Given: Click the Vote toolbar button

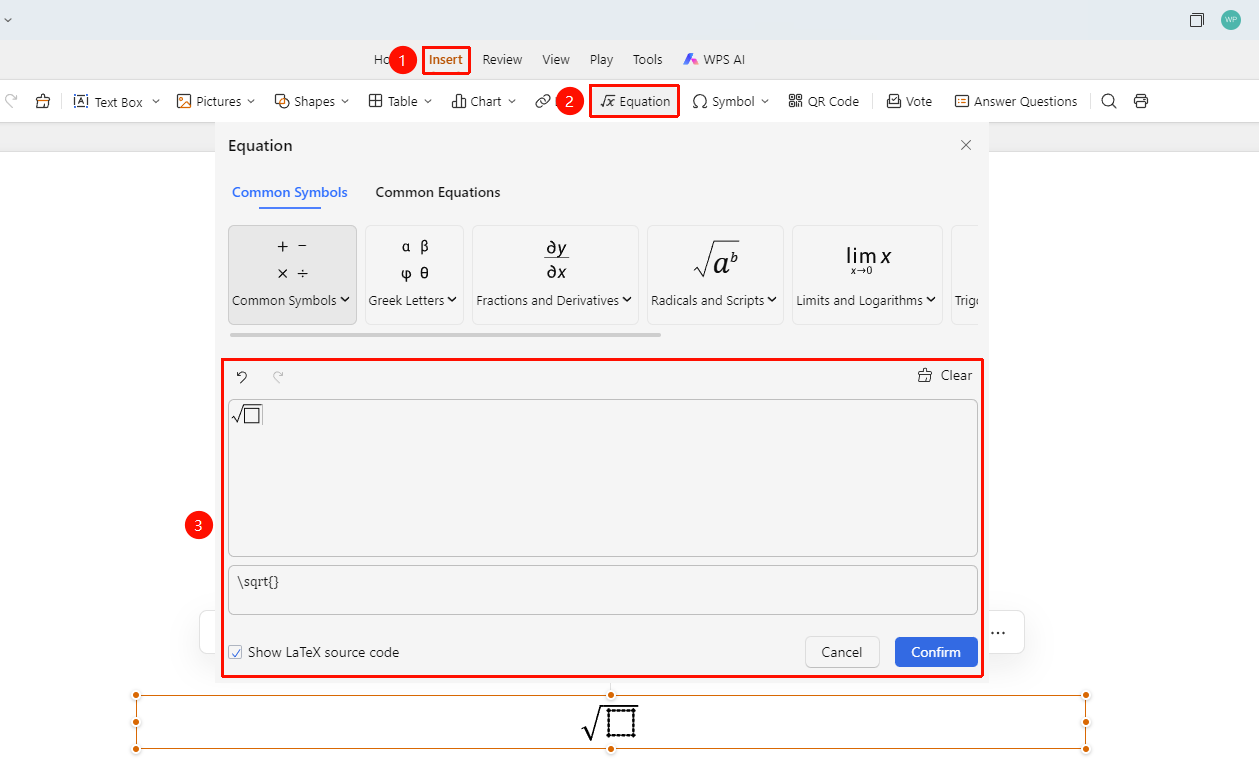Looking at the screenshot, I should click(x=909, y=101).
